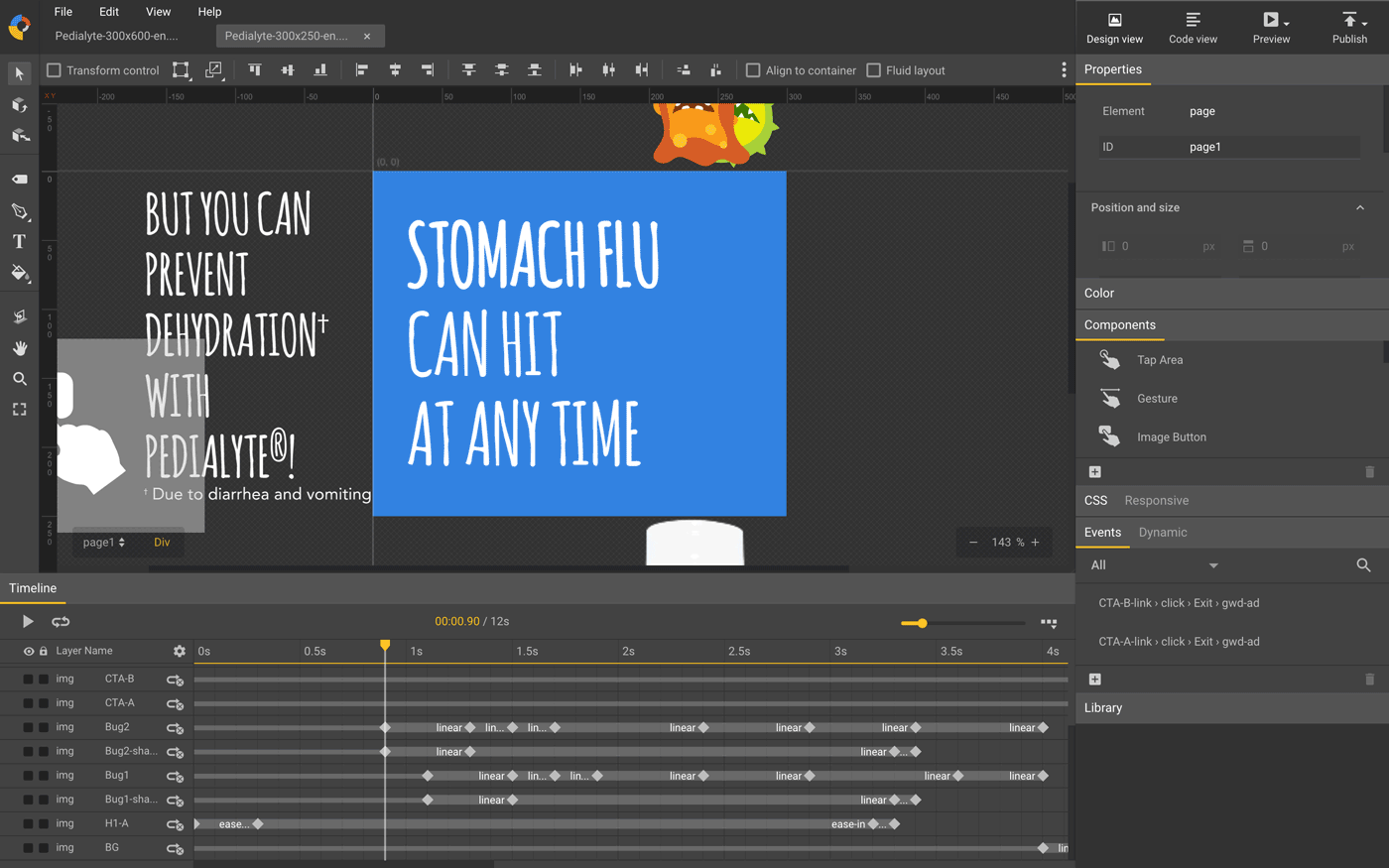Image resolution: width=1389 pixels, height=868 pixels.
Task: Open the File menu
Action: 63,12
